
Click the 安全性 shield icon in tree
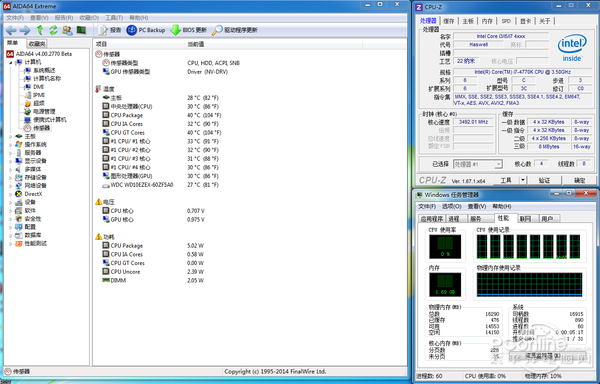(18, 219)
